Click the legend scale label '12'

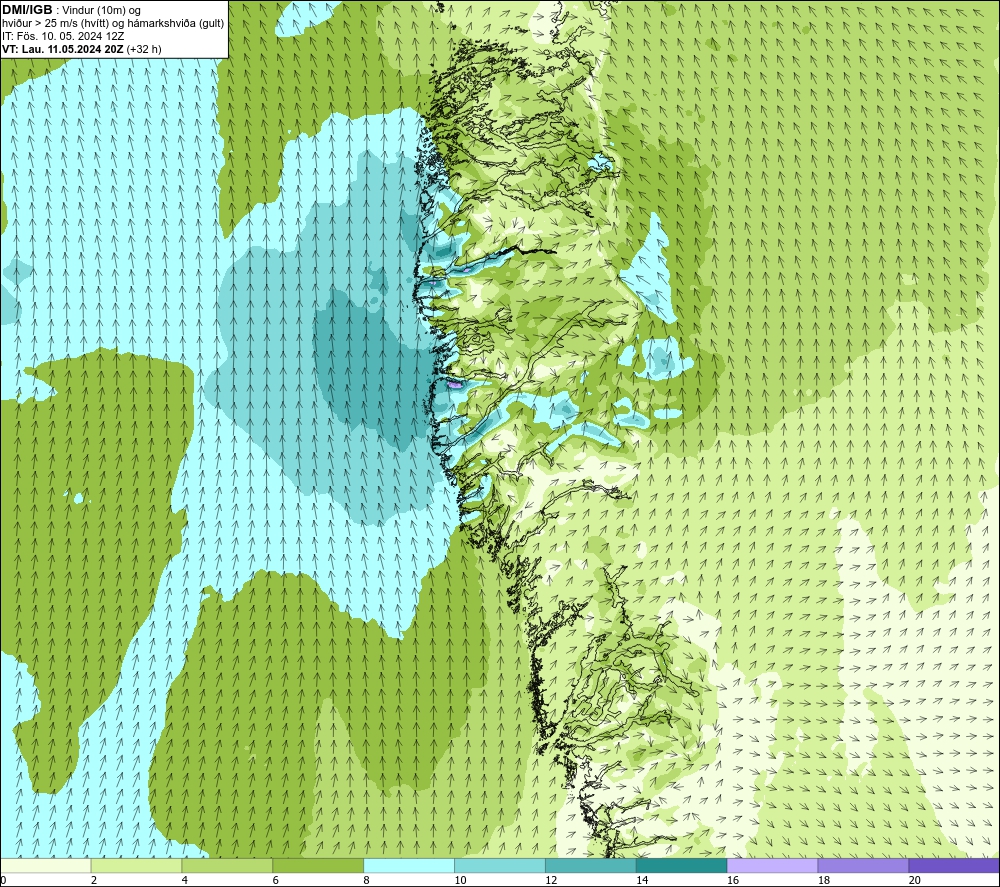point(551,880)
